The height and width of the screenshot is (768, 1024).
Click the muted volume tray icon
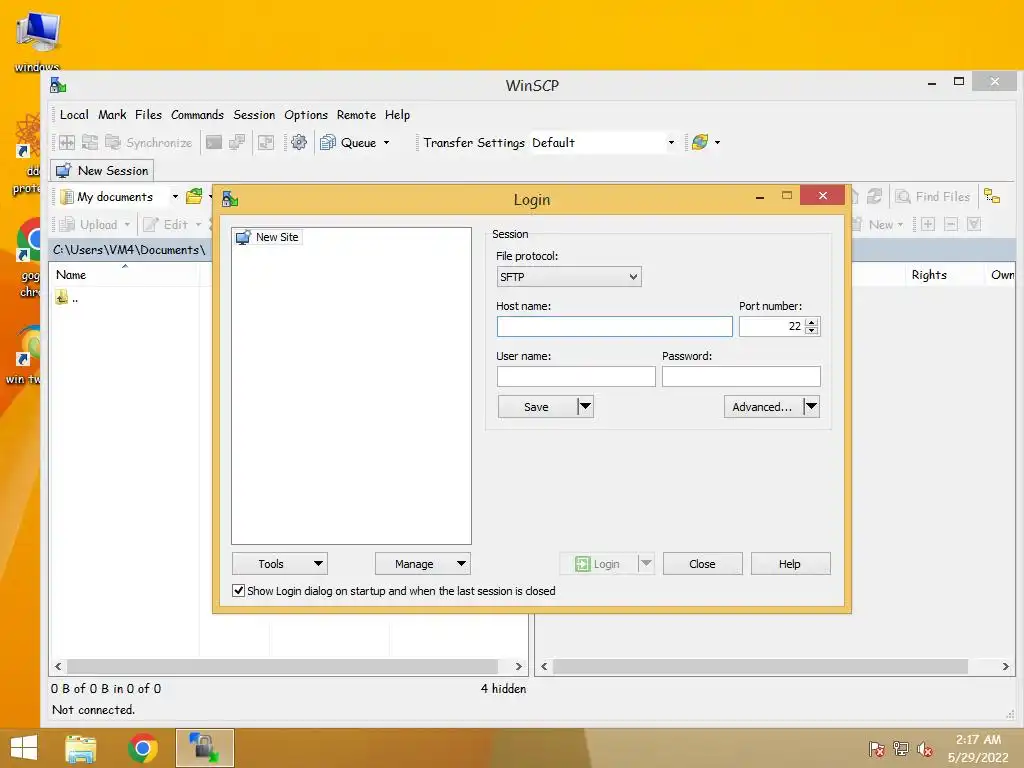coord(924,749)
